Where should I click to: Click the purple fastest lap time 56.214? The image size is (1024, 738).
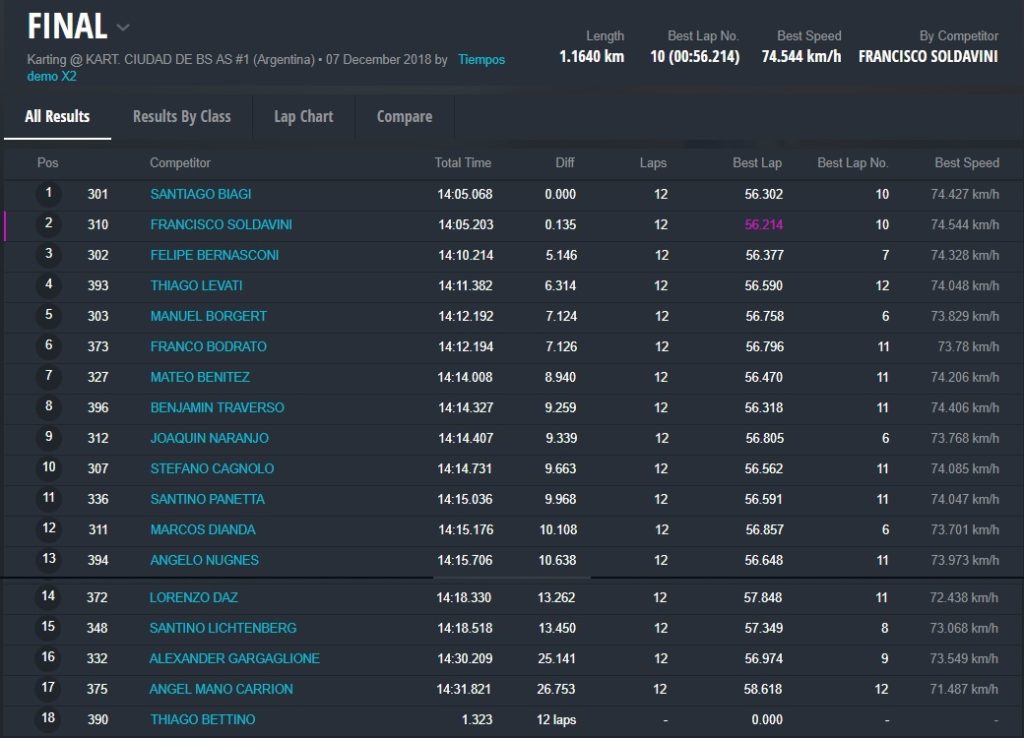click(x=763, y=225)
